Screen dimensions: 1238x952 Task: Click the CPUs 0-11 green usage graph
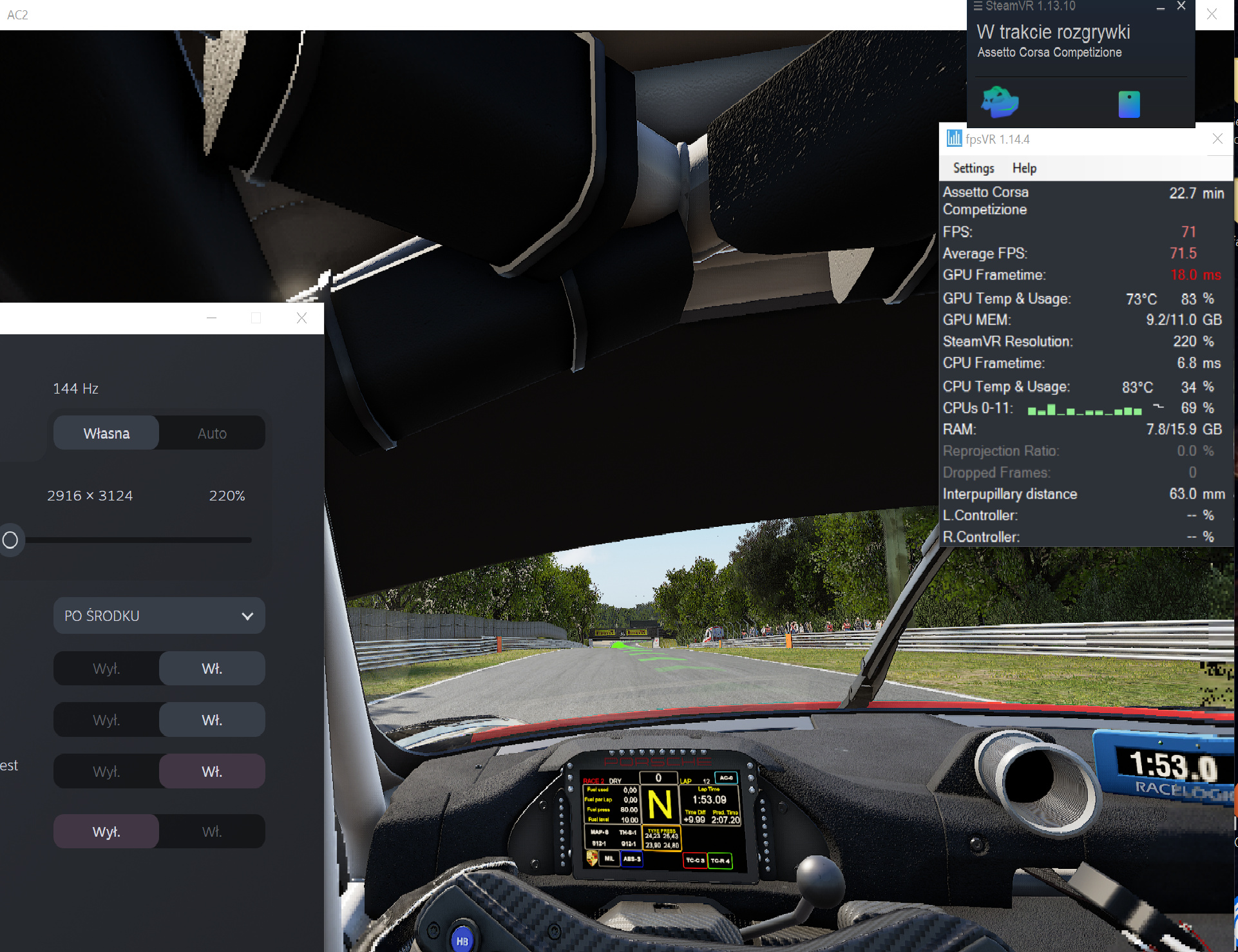pyautogui.click(x=1085, y=410)
